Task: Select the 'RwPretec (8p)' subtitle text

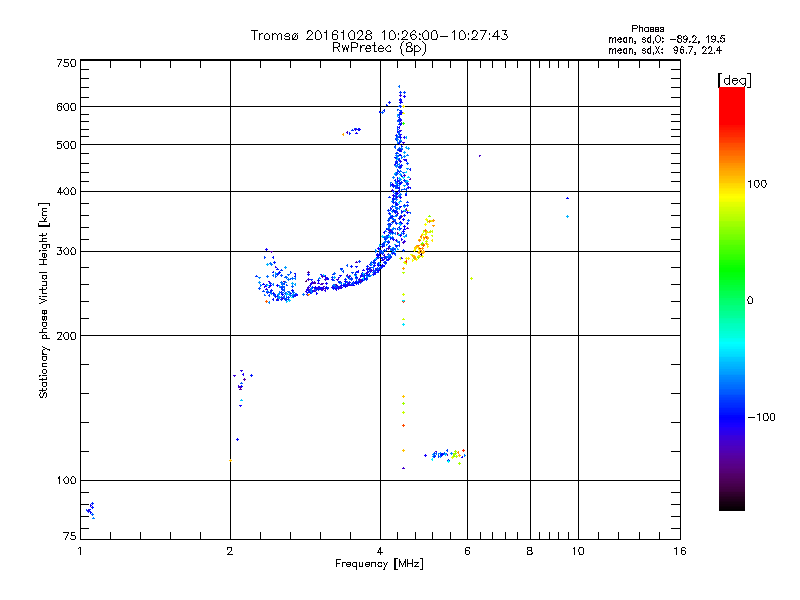Action: click(379, 48)
